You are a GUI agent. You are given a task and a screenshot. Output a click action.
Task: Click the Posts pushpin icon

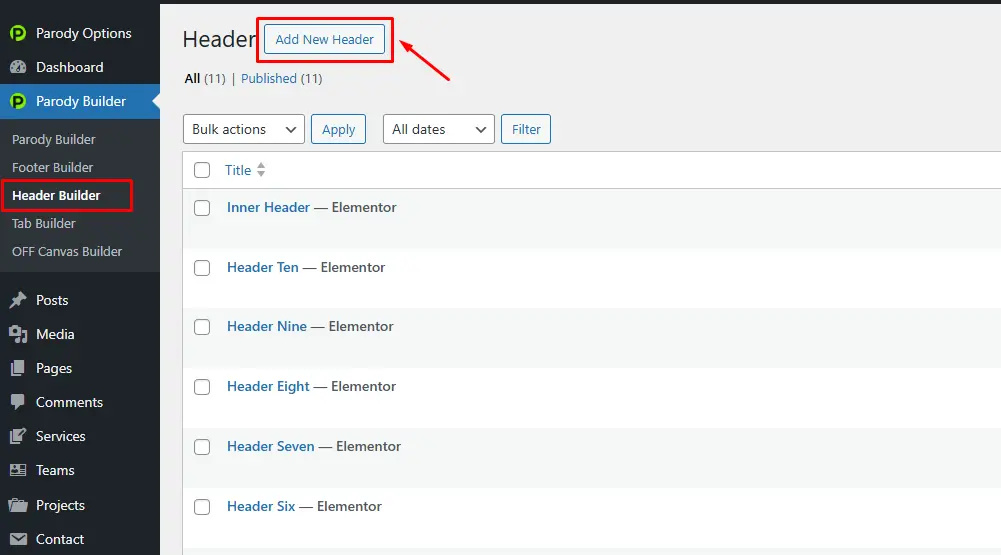(18, 300)
